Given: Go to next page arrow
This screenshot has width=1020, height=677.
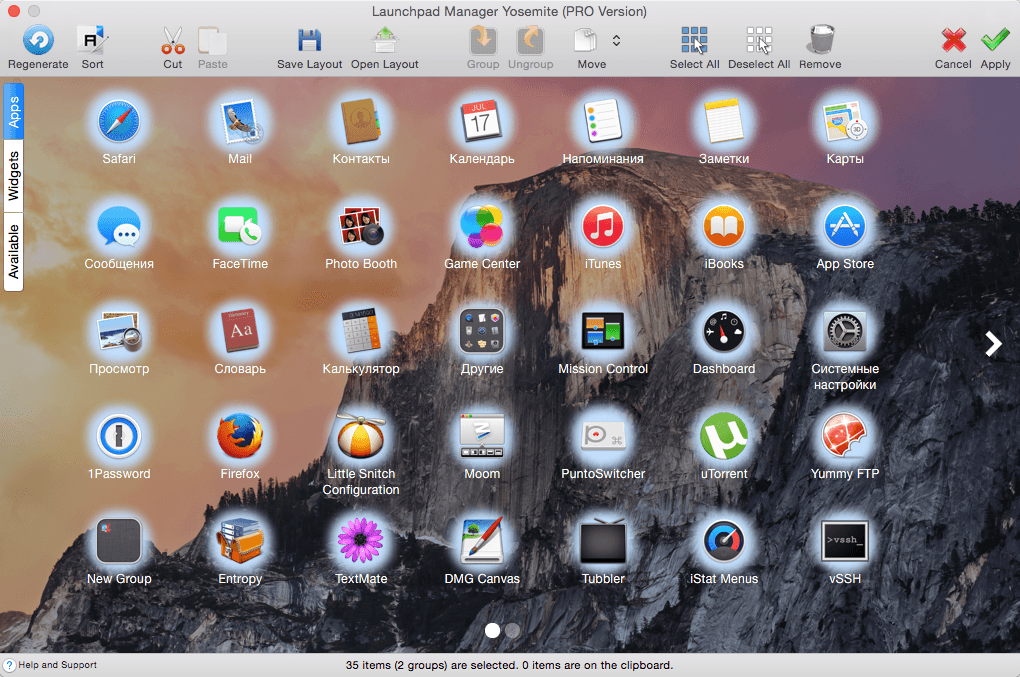Looking at the screenshot, I should click(x=993, y=343).
